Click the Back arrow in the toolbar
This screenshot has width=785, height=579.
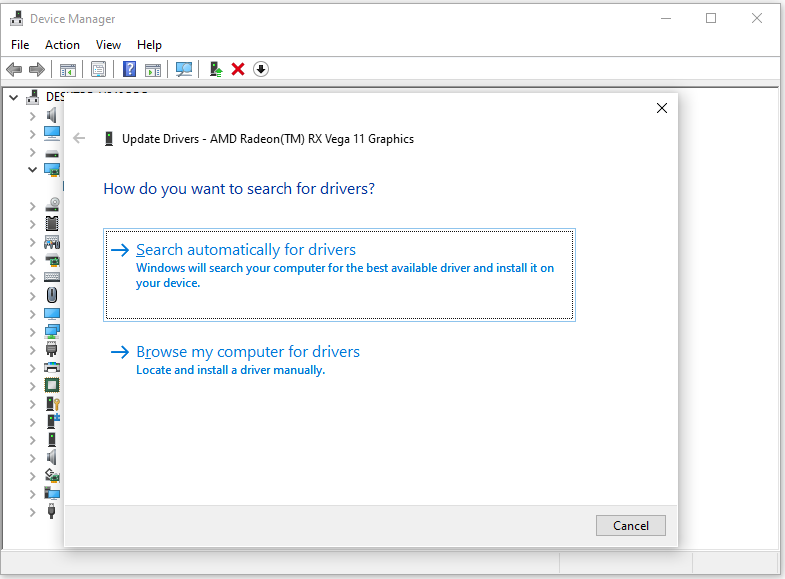(x=14, y=69)
